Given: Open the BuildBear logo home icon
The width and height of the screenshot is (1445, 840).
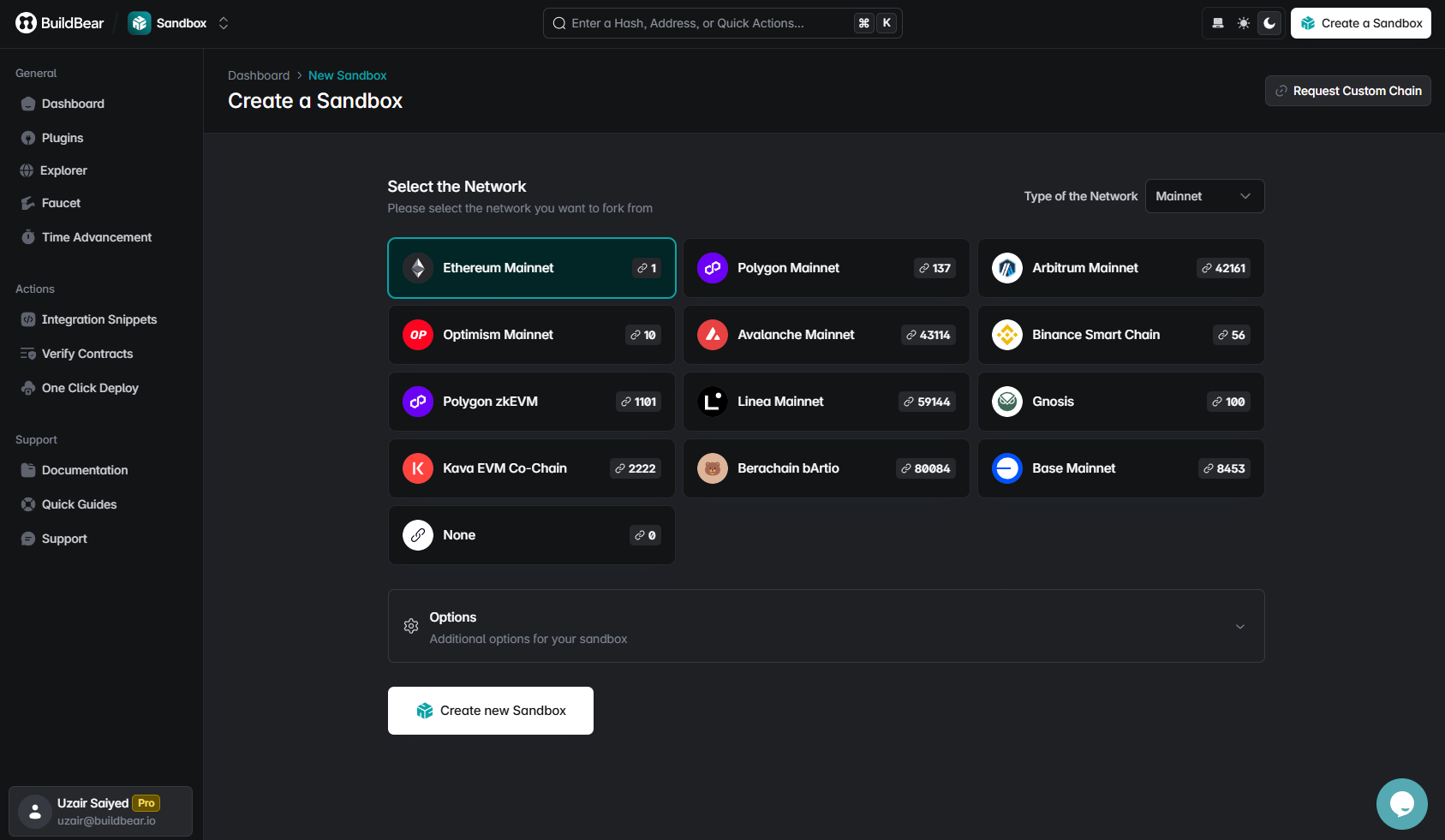Looking at the screenshot, I should click(x=24, y=22).
